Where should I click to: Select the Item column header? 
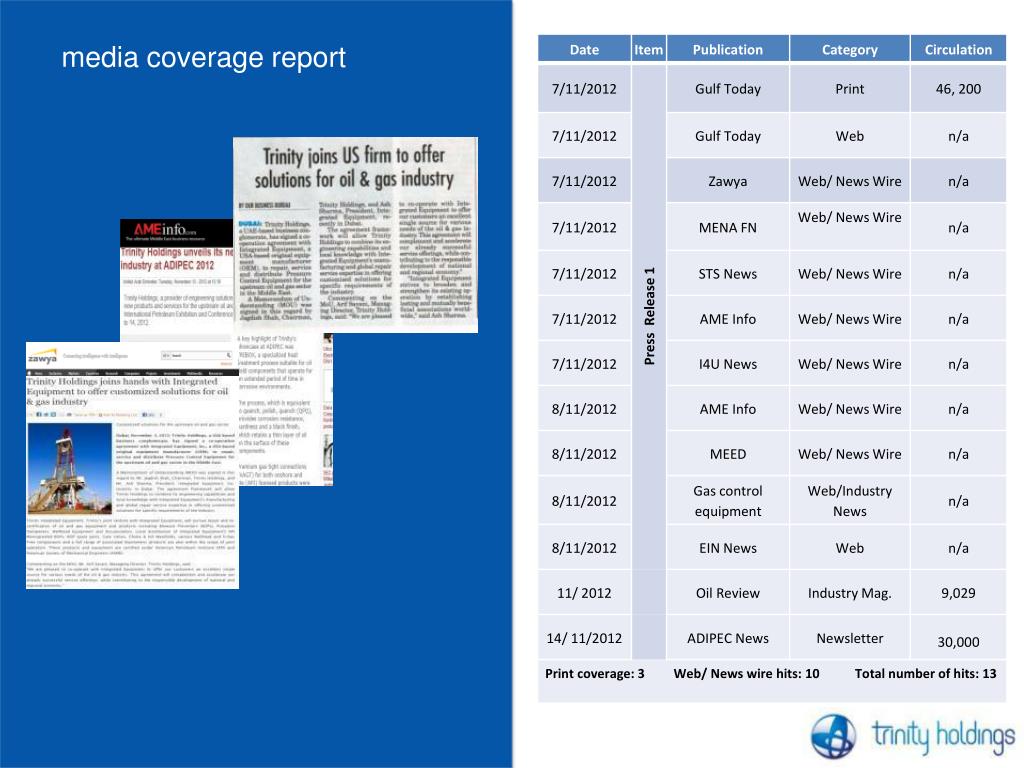click(648, 49)
